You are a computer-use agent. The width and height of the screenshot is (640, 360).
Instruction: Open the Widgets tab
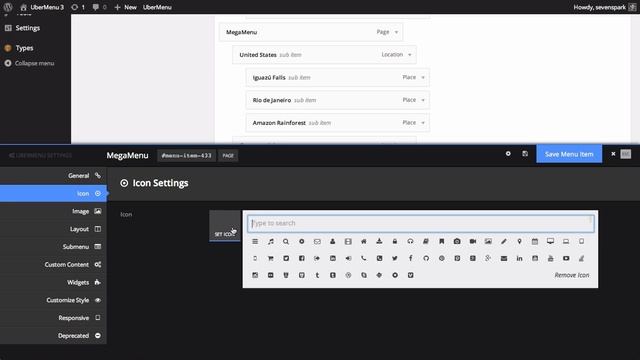(53, 282)
